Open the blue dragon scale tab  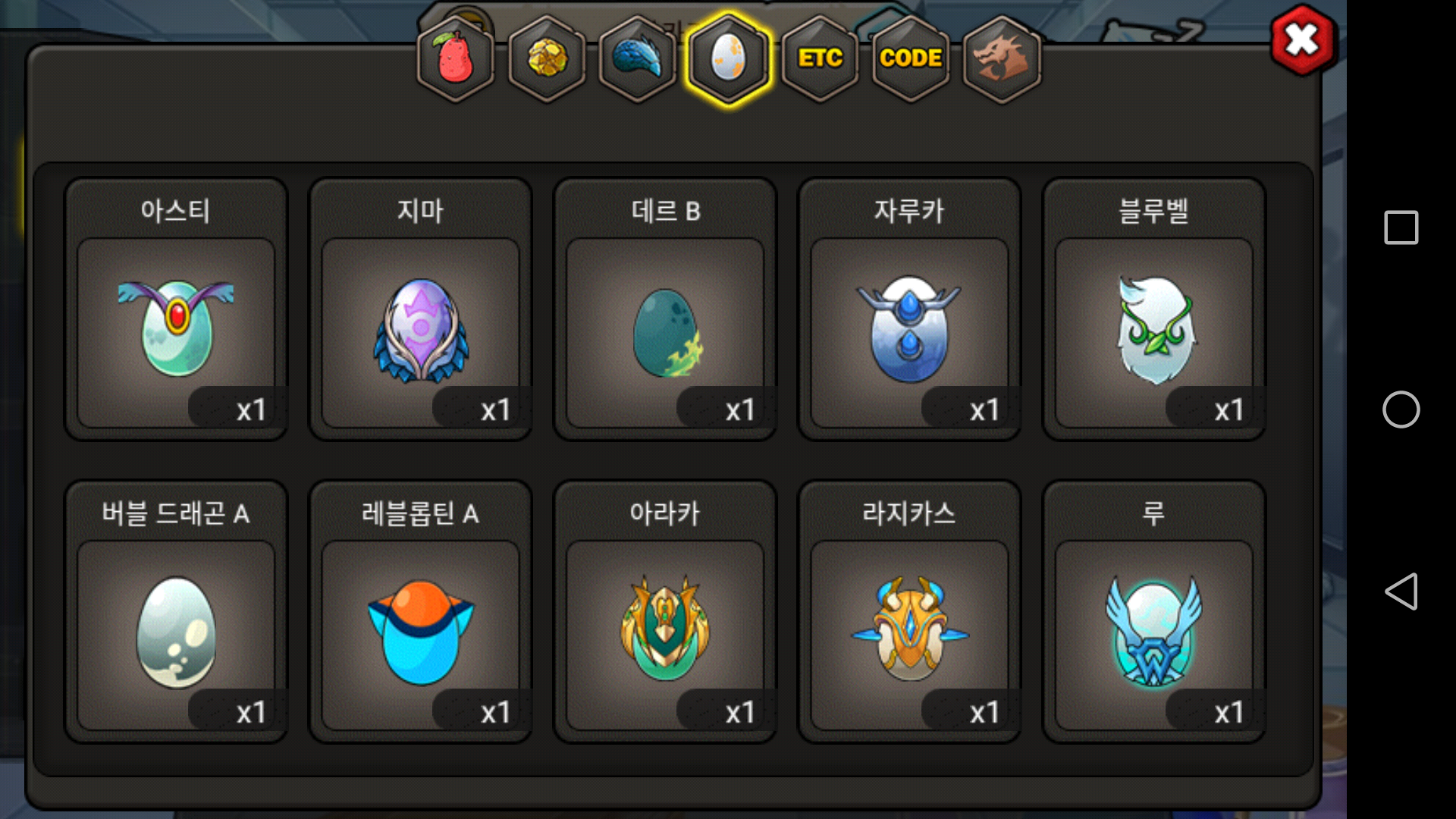pyautogui.click(x=637, y=58)
